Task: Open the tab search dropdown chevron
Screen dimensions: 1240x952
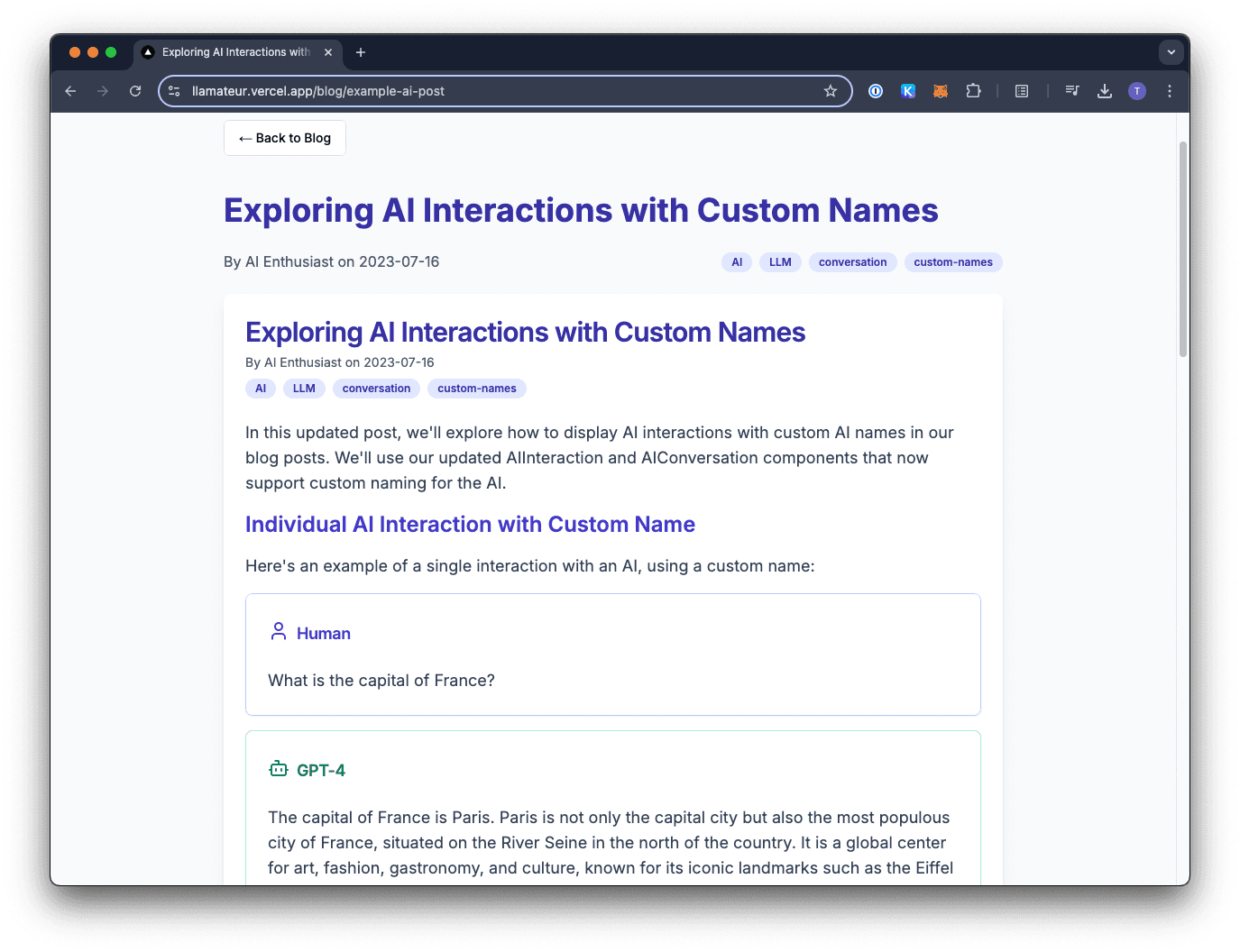Action: coord(1171,52)
